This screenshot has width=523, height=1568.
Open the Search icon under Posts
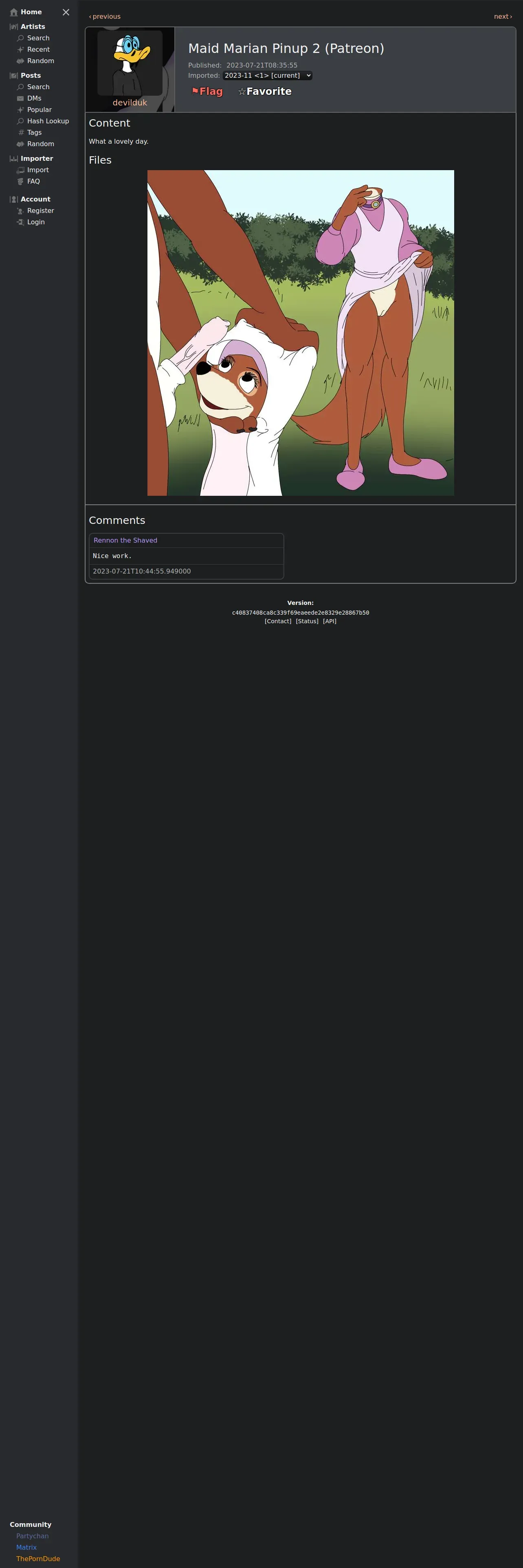pos(21,87)
